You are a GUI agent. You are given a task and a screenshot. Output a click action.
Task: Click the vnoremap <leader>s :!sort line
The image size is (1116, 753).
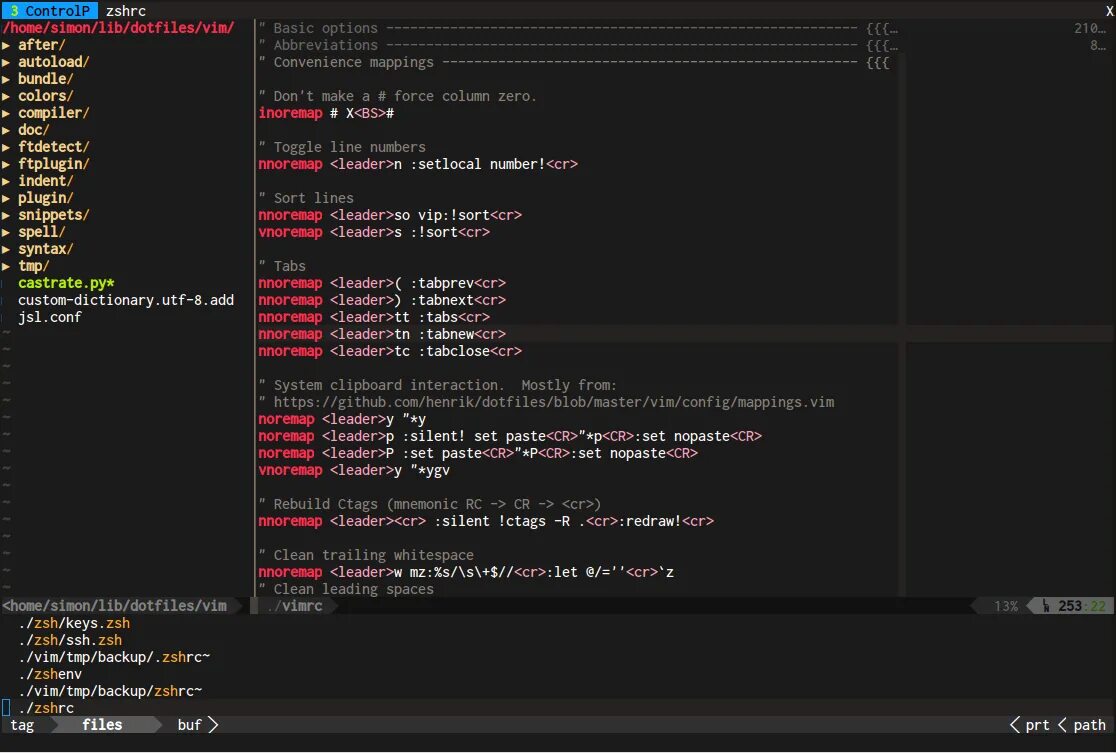click(x=374, y=232)
